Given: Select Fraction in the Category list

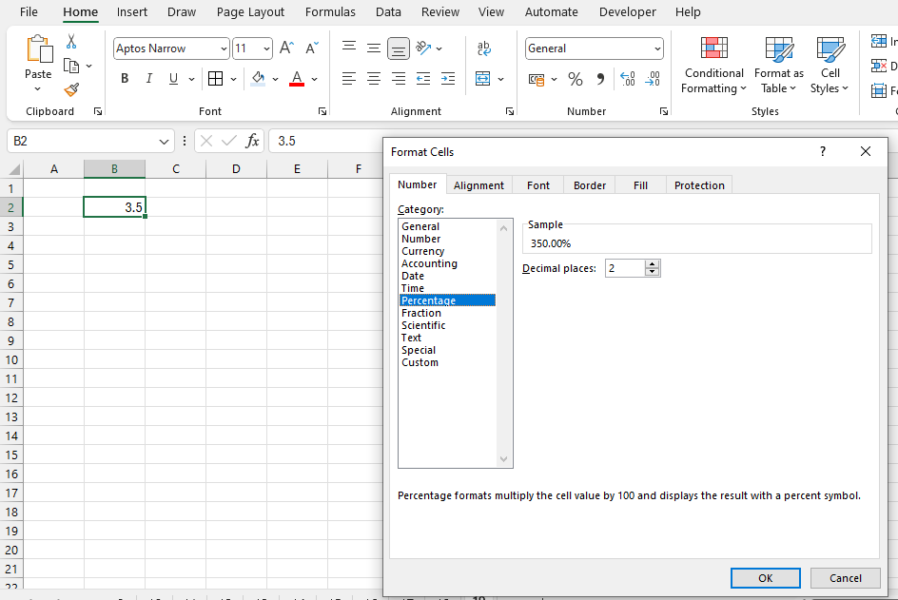Looking at the screenshot, I should [x=421, y=312].
